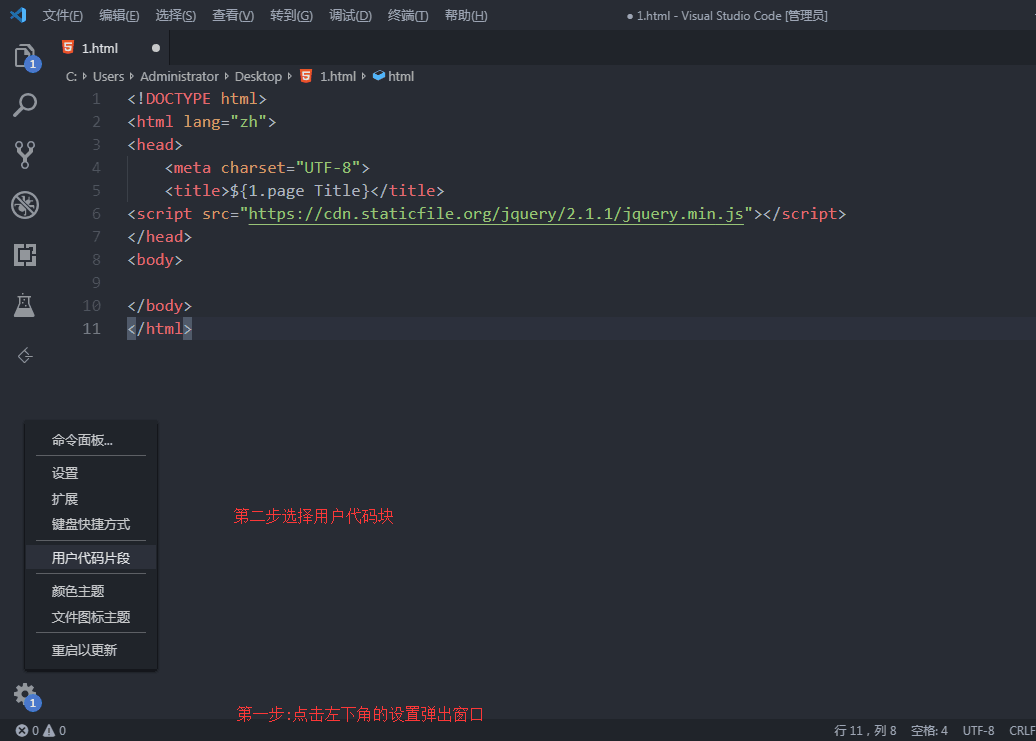Open the 文件(F) menu
The image size is (1036, 741).
[x=63, y=15]
